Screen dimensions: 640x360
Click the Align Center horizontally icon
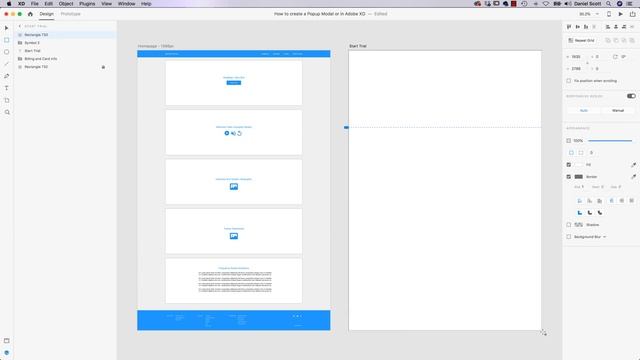616,27
